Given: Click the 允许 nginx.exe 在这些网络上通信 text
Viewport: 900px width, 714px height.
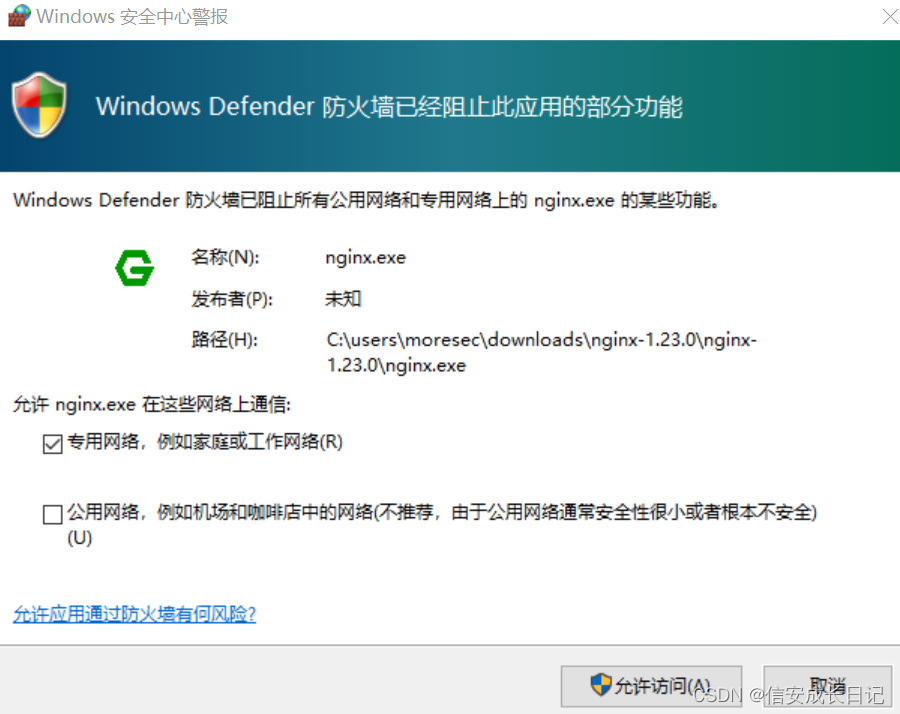Looking at the screenshot, I should click(x=152, y=405).
